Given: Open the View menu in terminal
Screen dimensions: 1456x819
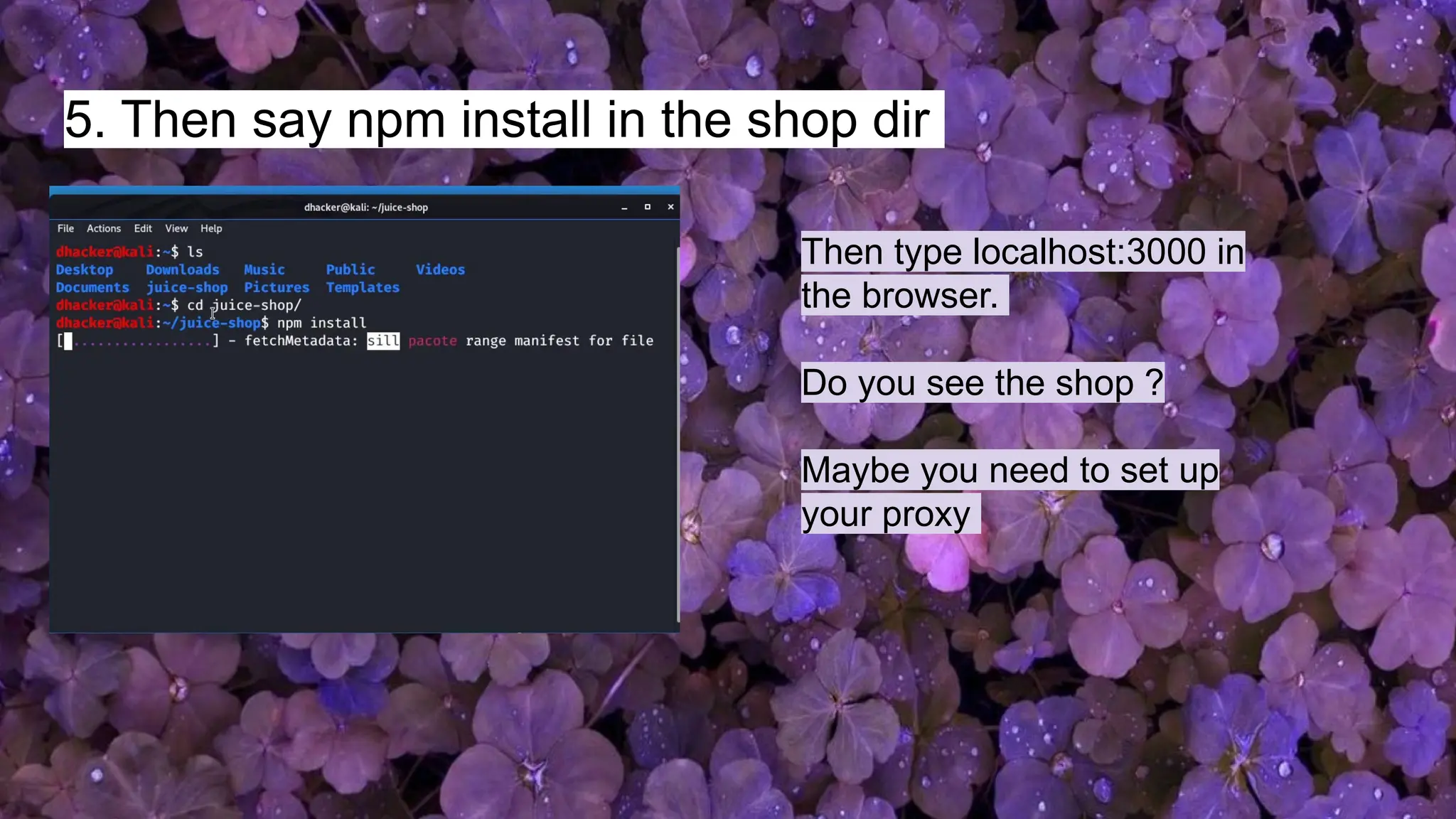Looking at the screenshot, I should (x=176, y=228).
